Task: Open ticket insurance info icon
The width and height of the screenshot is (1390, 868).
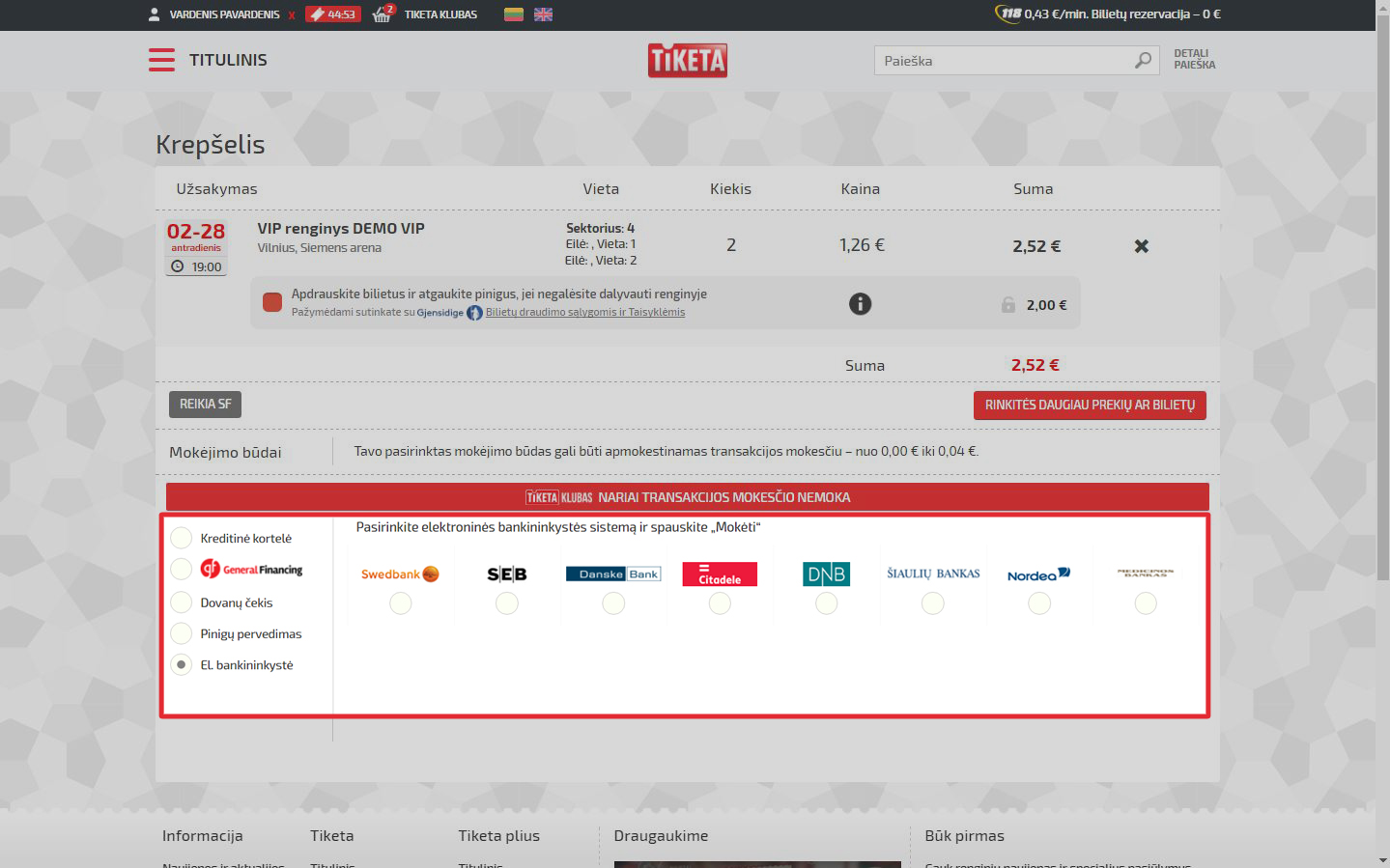Action: 860,304
